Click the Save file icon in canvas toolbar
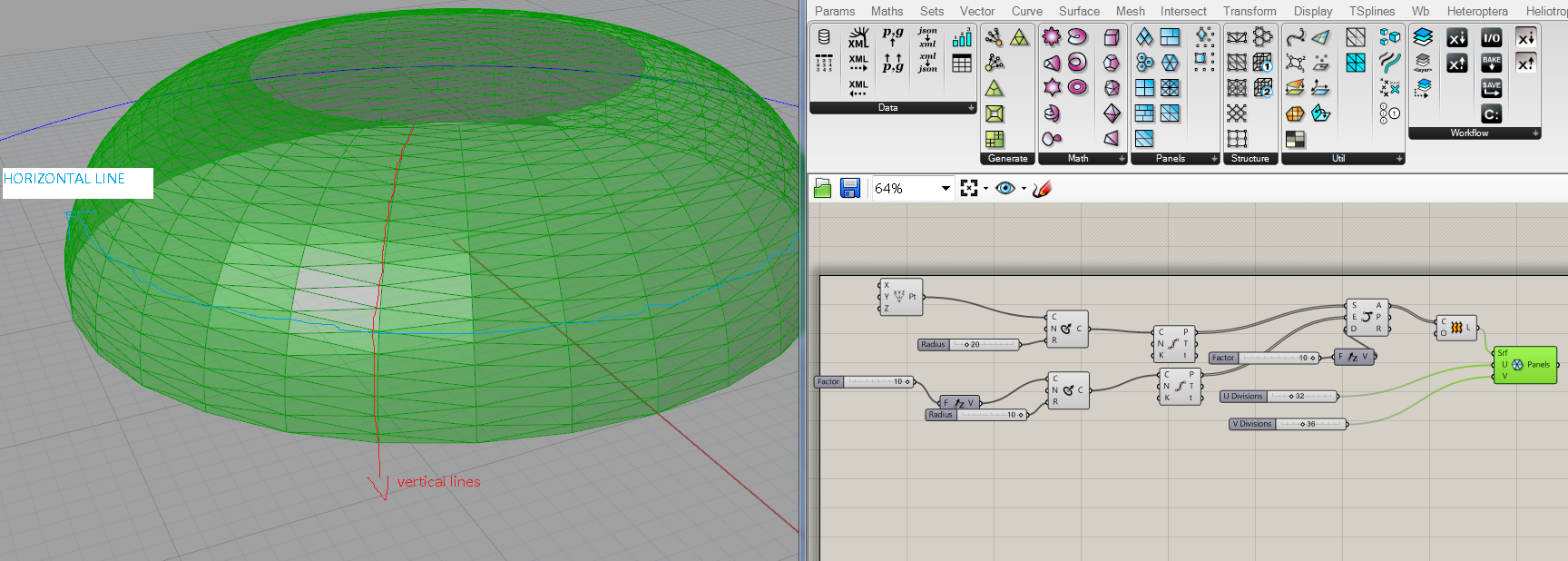This screenshot has width=1568, height=561. 849,188
